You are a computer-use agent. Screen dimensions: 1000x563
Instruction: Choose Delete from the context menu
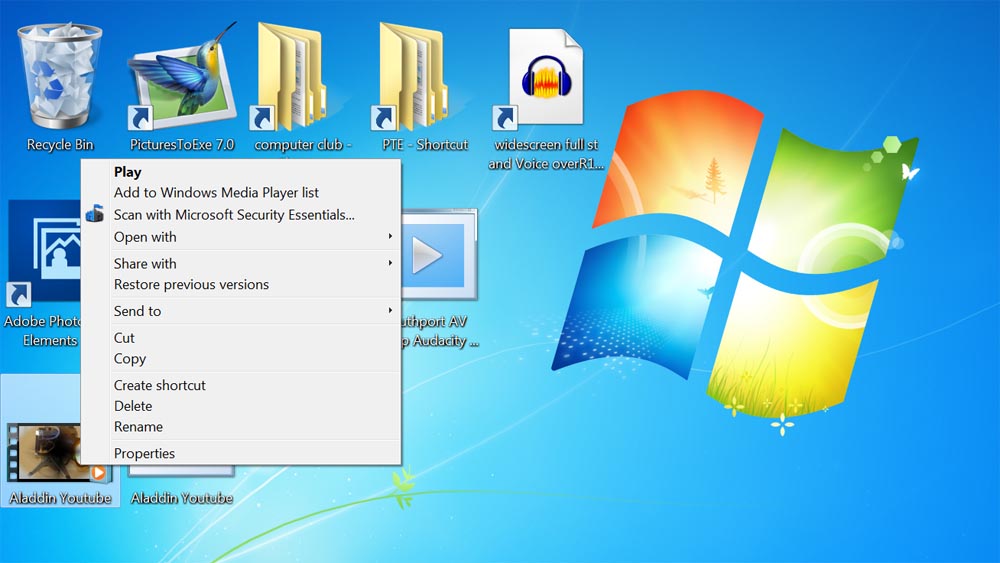tap(241, 406)
